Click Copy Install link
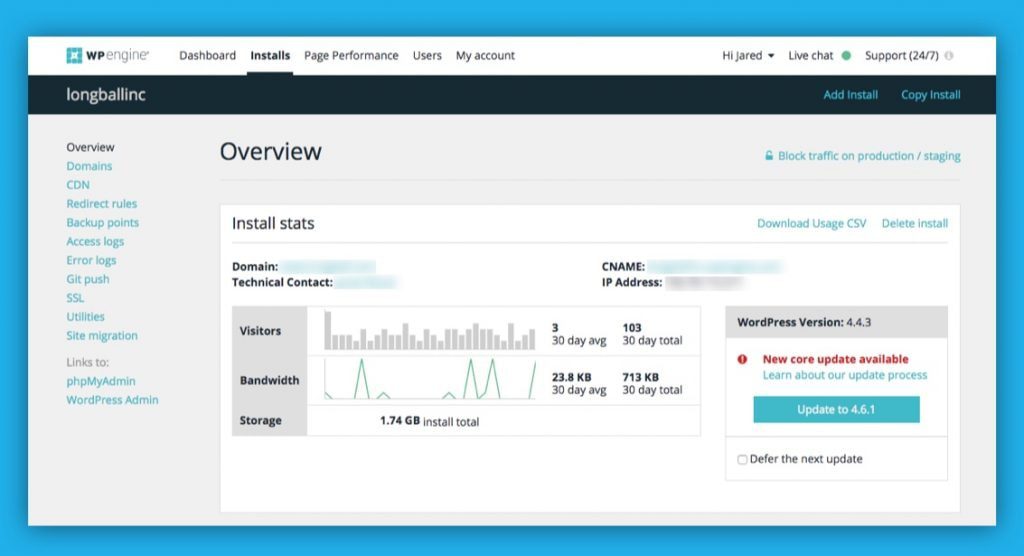The width and height of the screenshot is (1024, 556). (931, 95)
